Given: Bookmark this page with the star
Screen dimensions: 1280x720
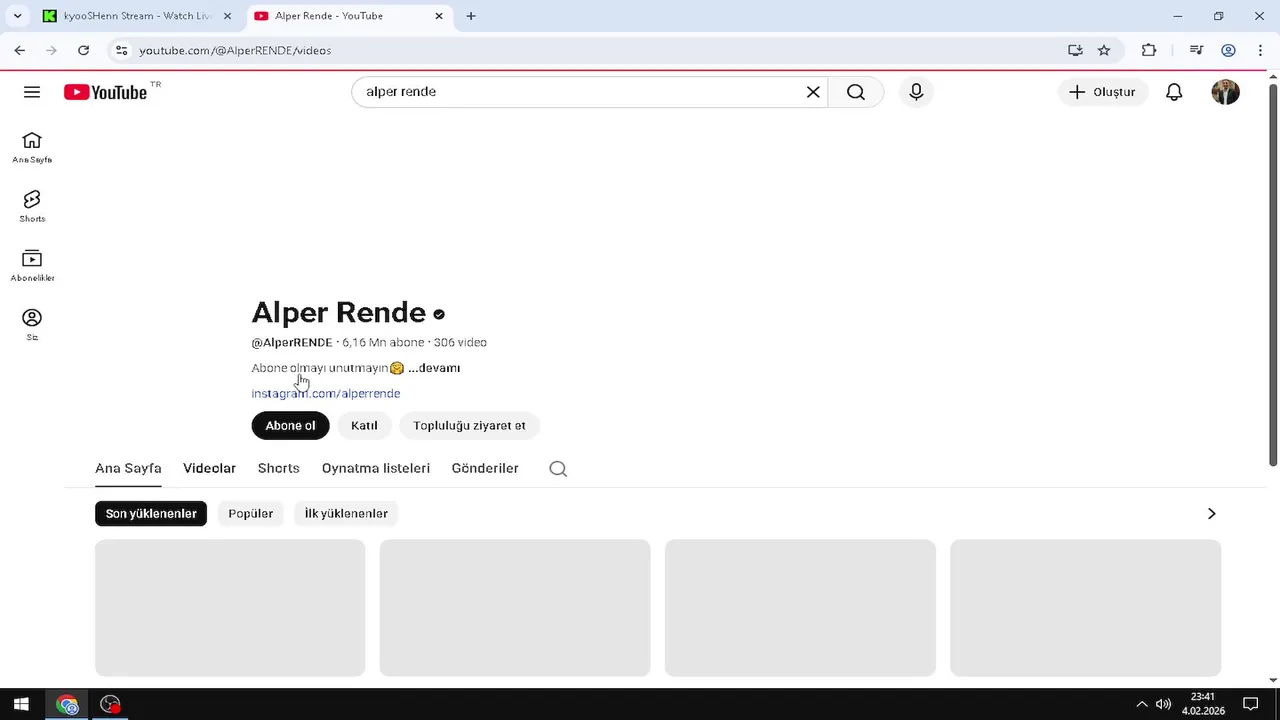Looking at the screenshot, I should click(x=1104, y=50).
